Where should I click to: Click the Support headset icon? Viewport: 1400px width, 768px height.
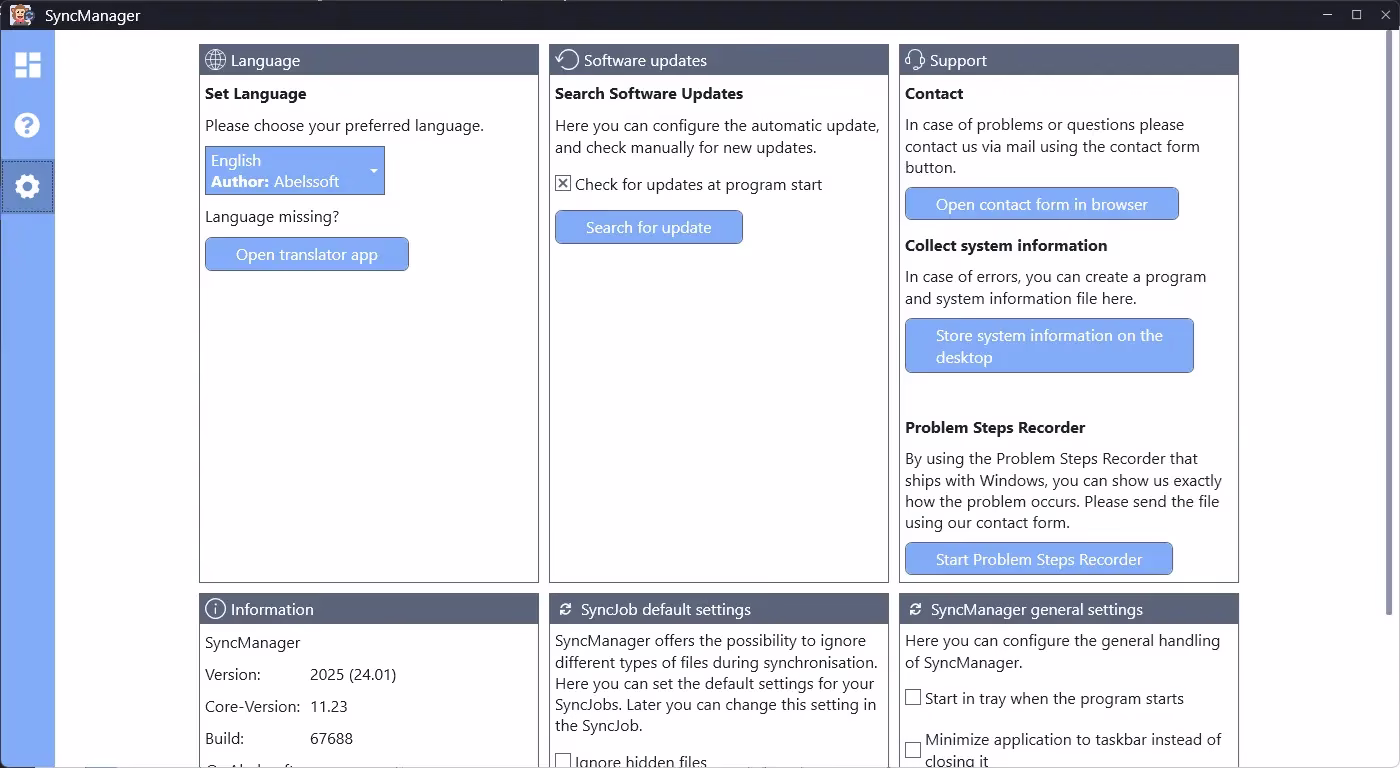[915, 60]
